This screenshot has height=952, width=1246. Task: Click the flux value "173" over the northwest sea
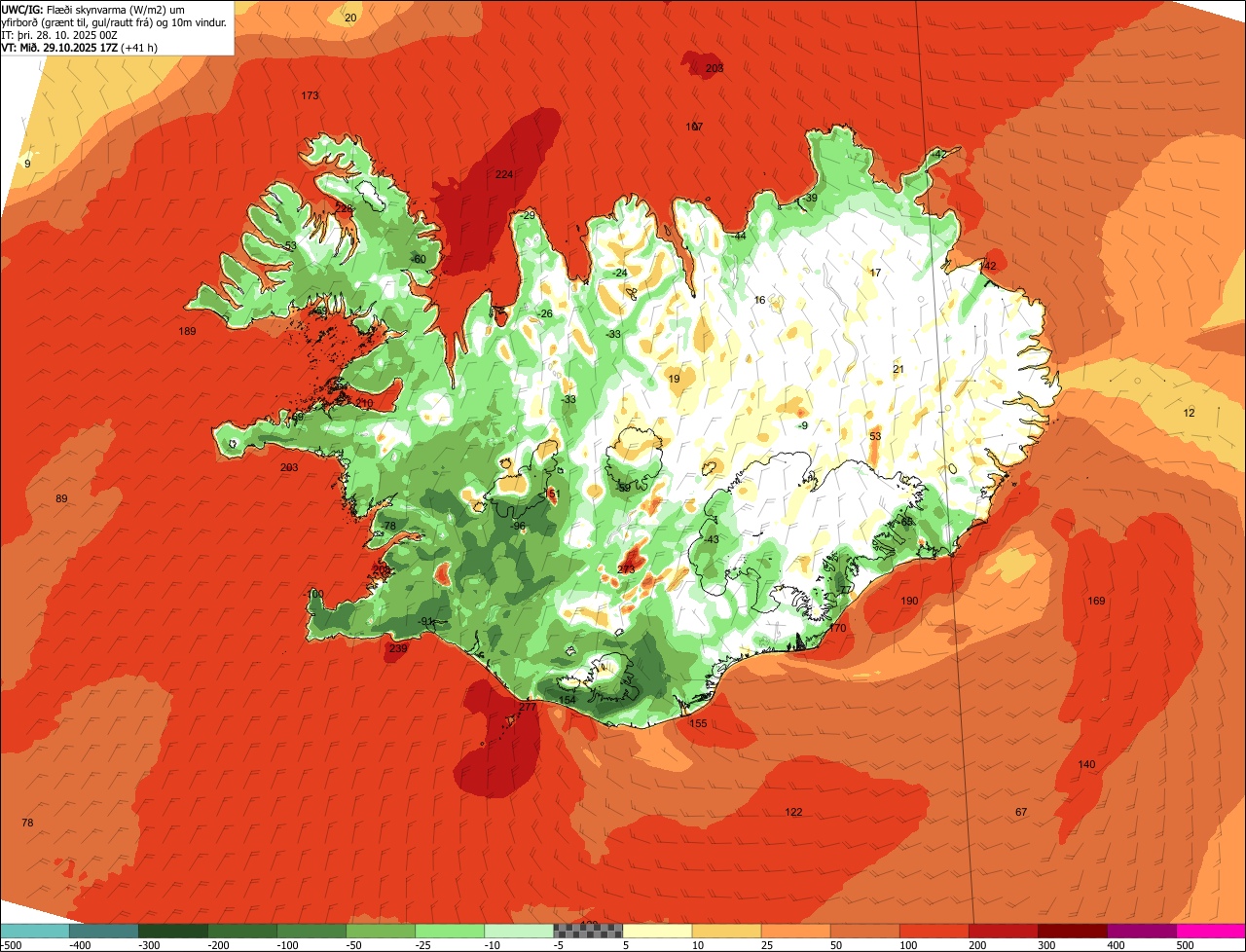310,95
